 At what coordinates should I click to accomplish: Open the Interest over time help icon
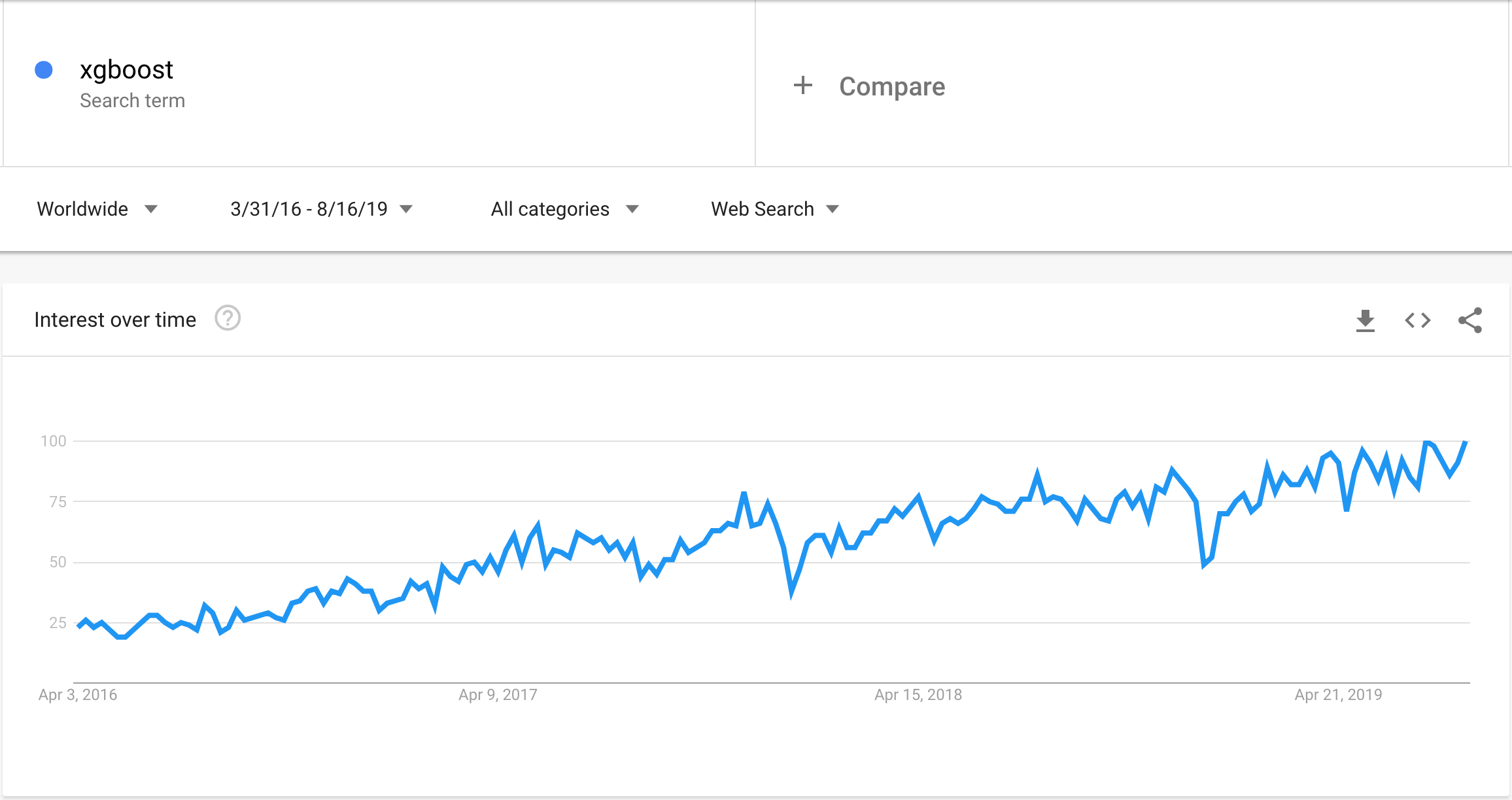coord(228,319)
